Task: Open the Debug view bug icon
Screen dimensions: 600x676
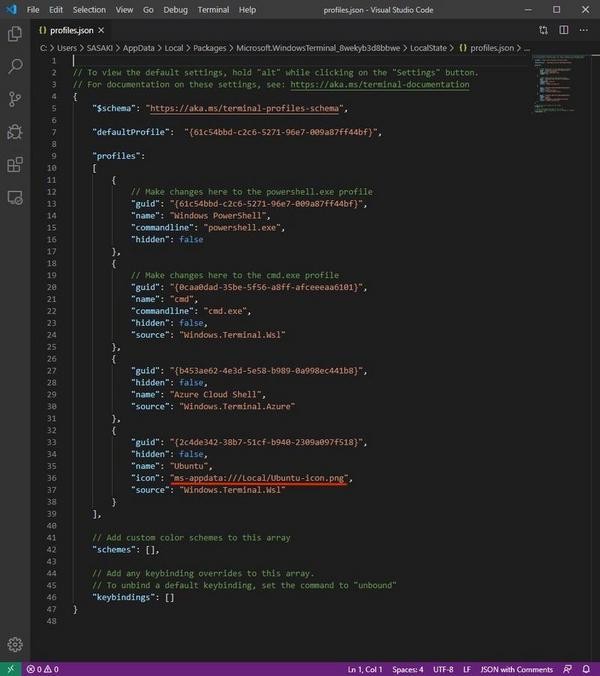Action: [15, 132]
